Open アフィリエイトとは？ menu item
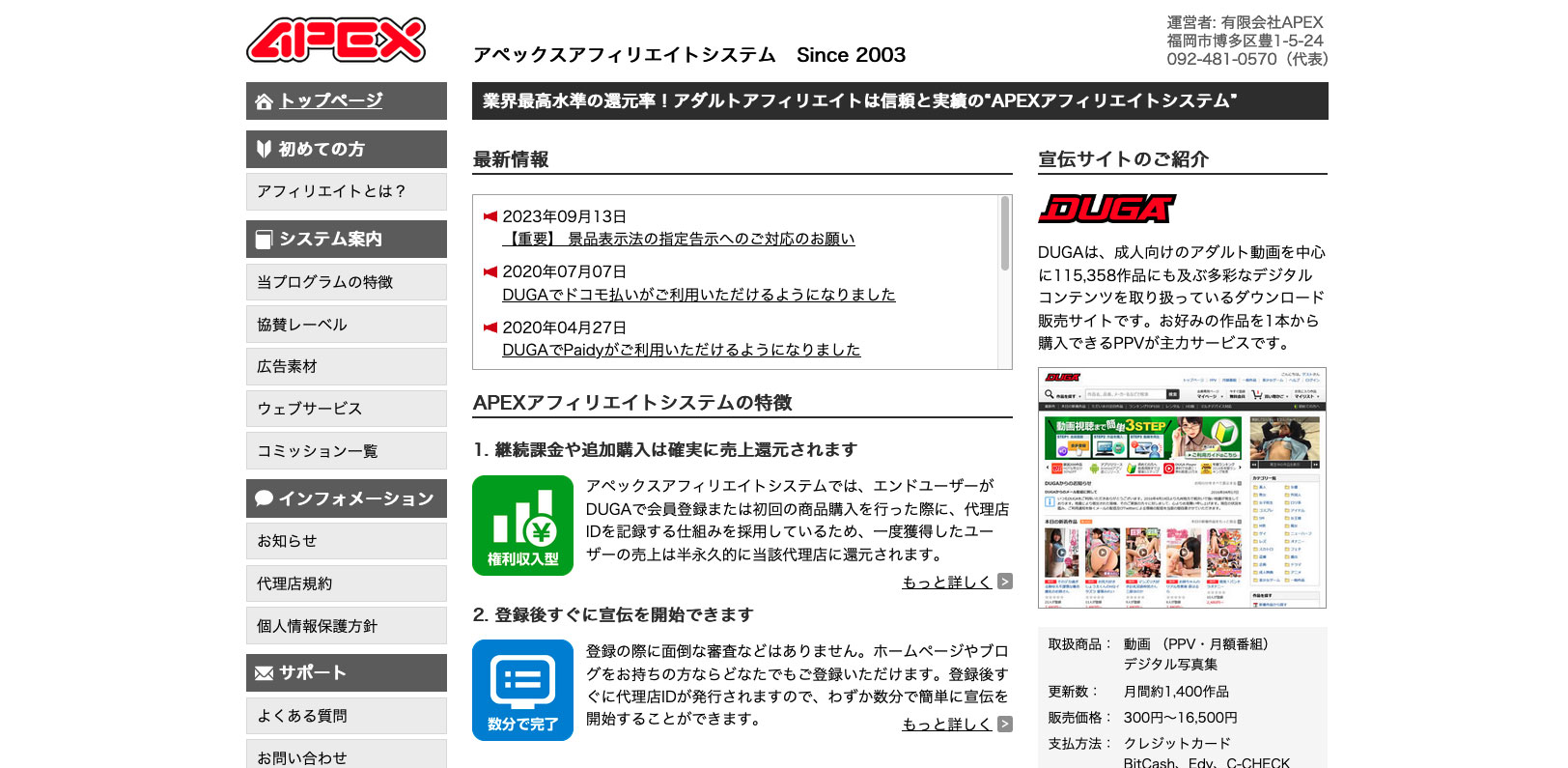 click(347, 191)
